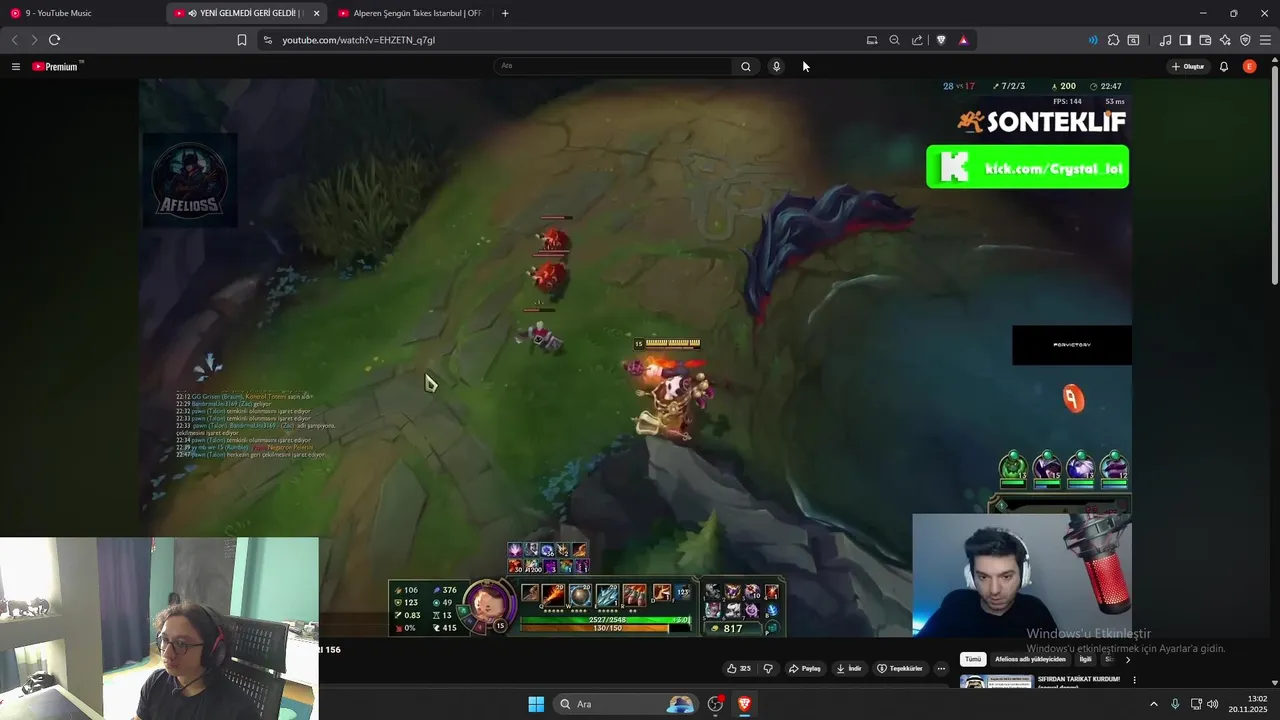Select Afelioss adlı yükleyiciden chip
This screenshot has height=720, width=1280.
tap(1030, 659)
